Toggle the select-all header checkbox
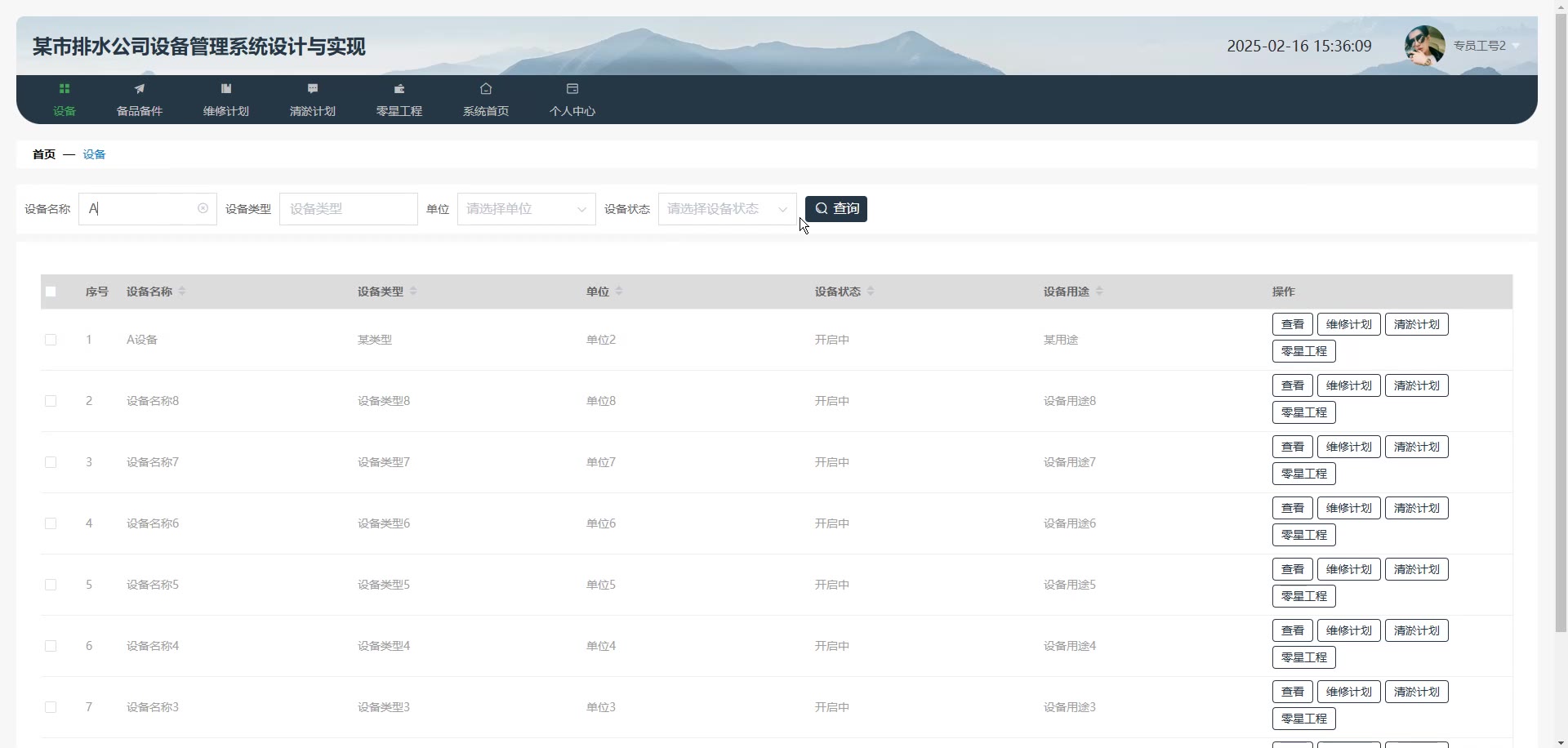1568x748 pixels. 51,292
